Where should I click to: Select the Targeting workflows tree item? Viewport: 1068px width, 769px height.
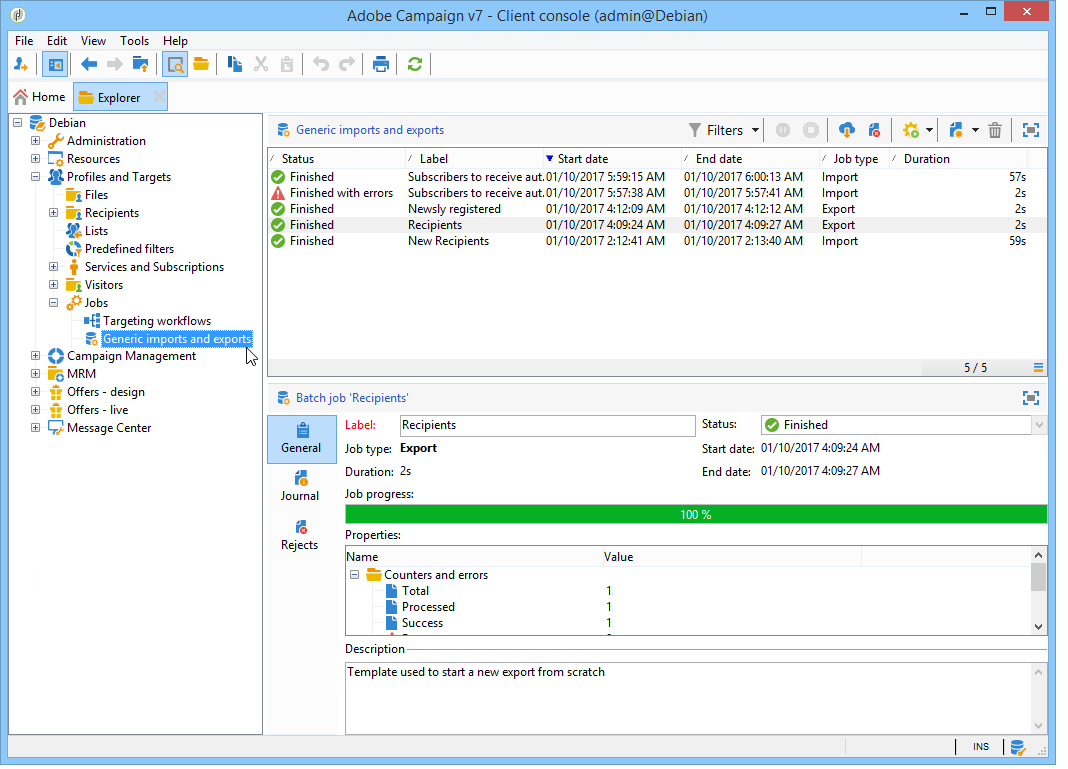click(x=157, y=321)
